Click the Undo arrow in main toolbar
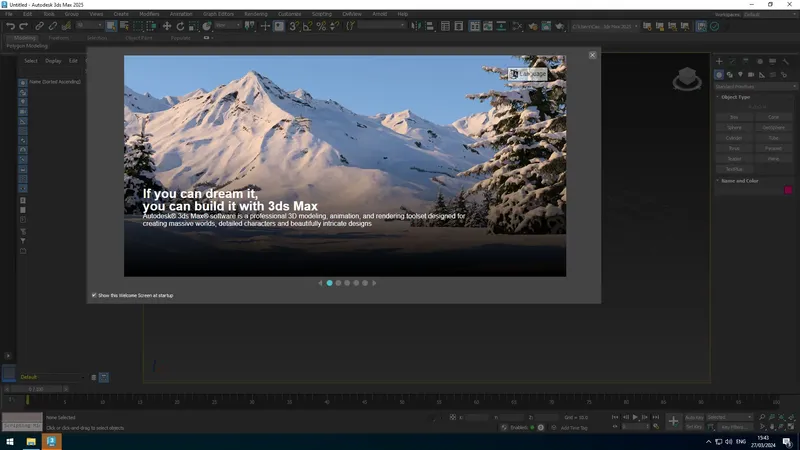This screenshot has width=800, height=450. 10,26
